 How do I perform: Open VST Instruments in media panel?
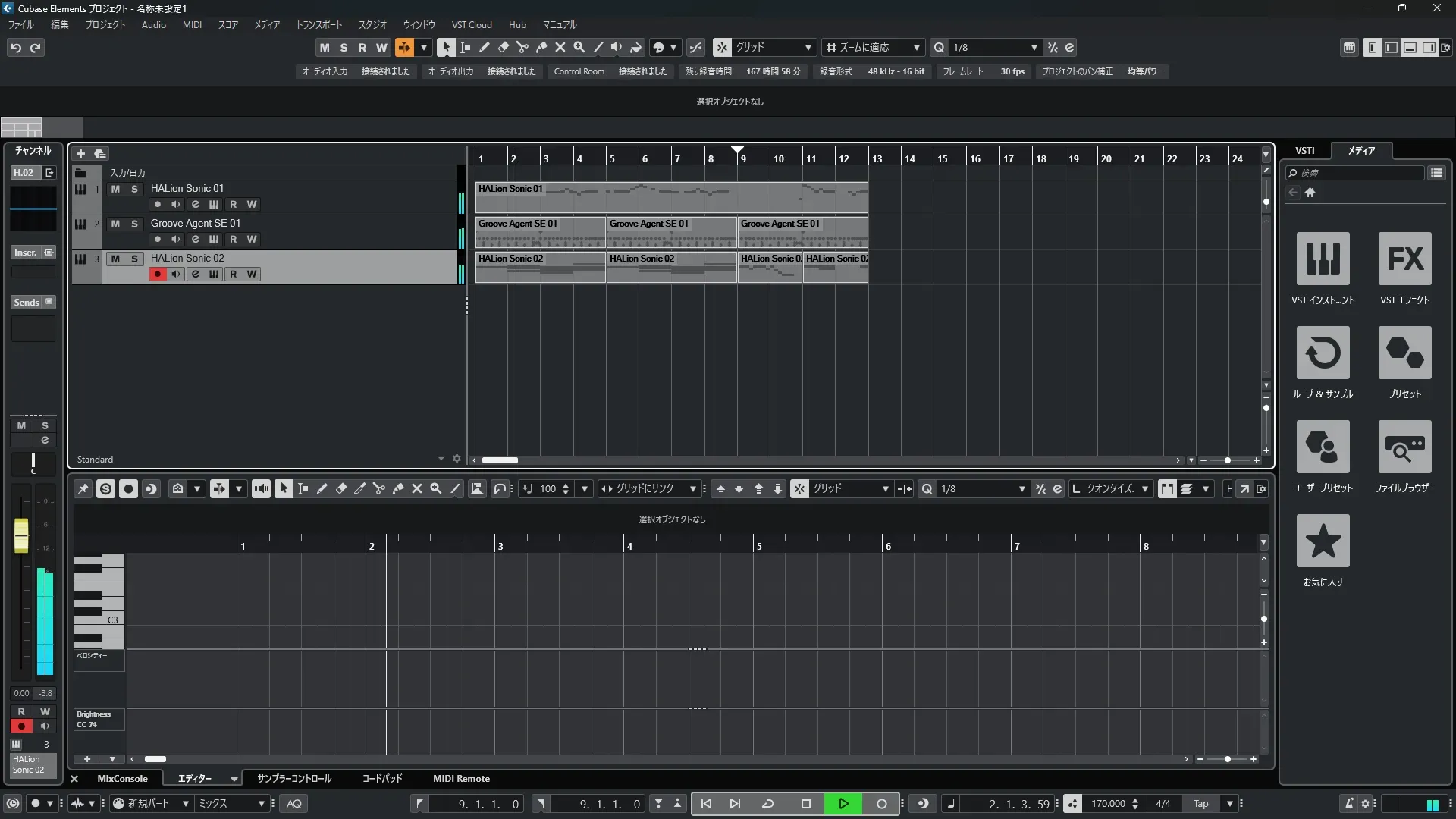(1323, 259)
